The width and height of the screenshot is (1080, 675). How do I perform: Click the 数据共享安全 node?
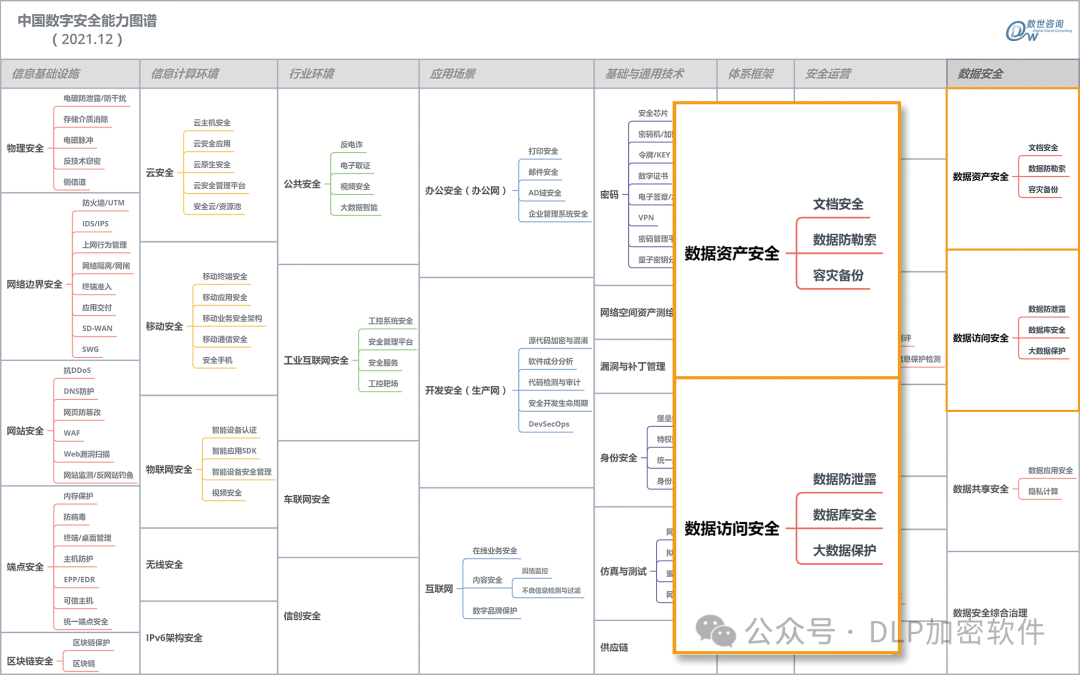tap(981, 489)
